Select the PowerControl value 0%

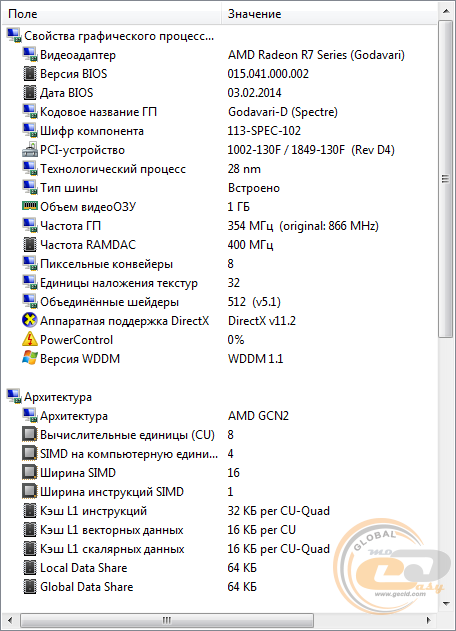[236, 340]
